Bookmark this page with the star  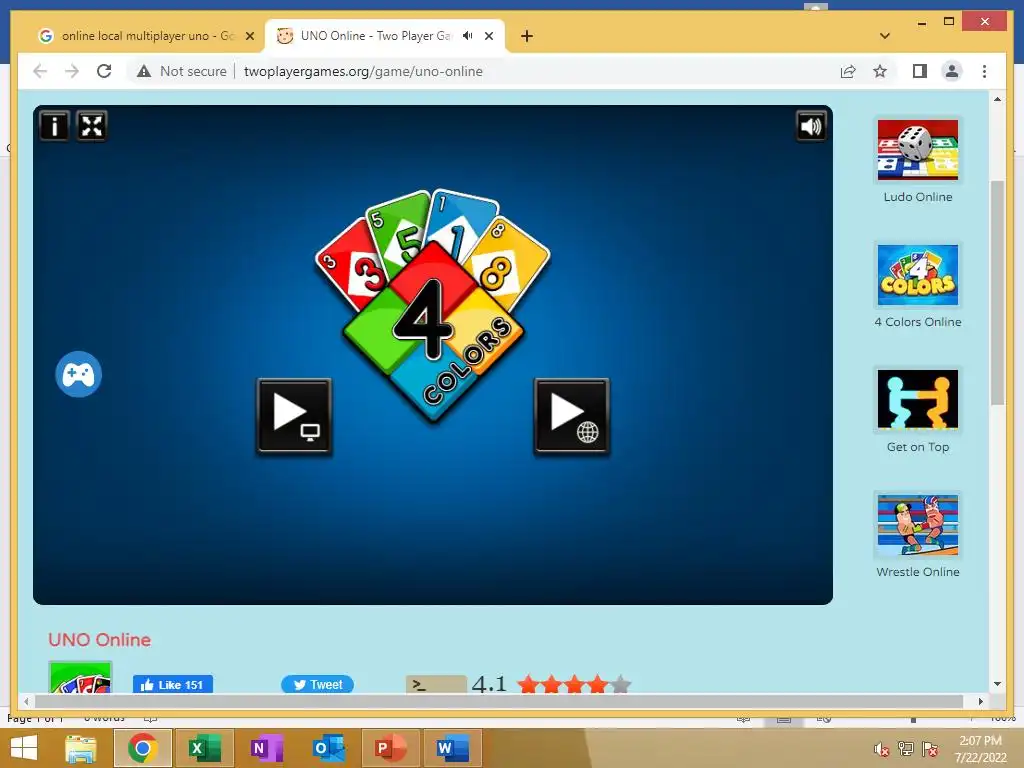(880, 71)
